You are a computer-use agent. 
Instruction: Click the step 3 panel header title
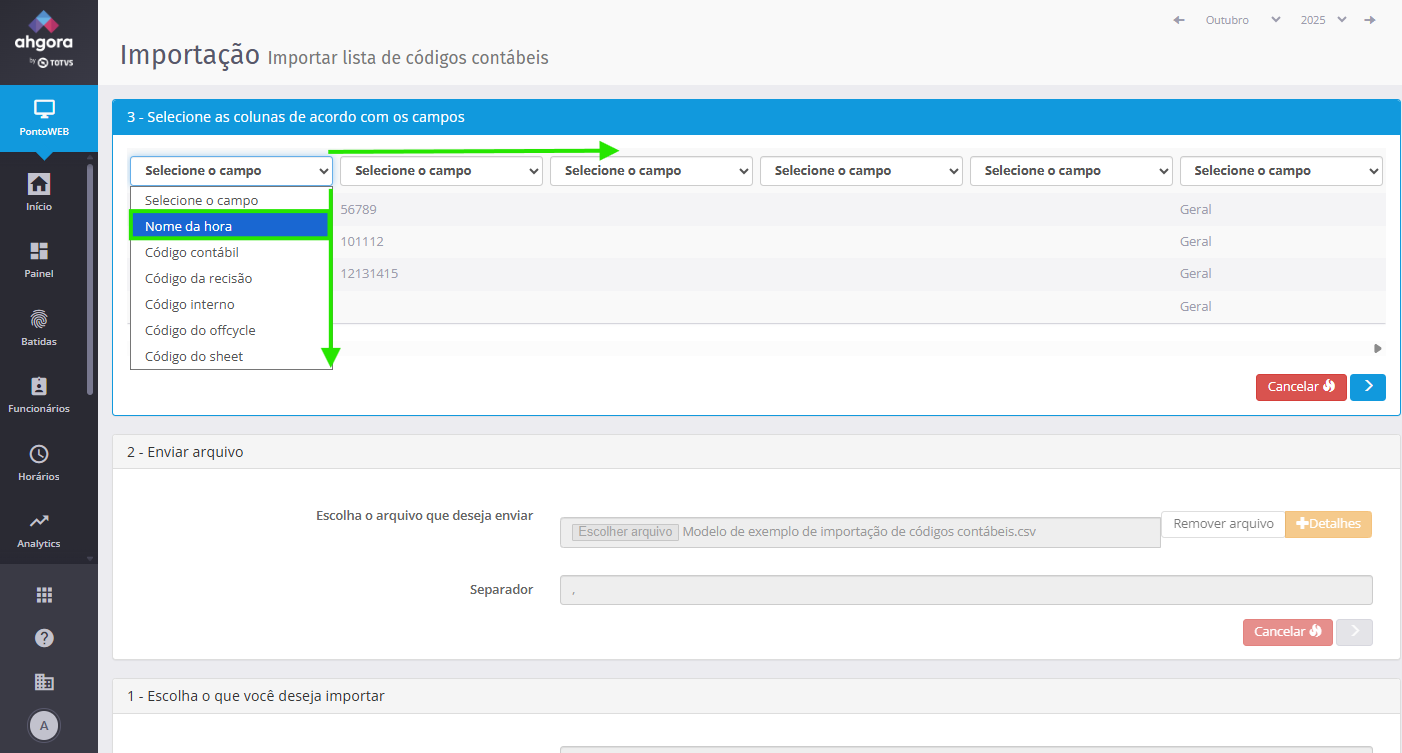pyautogui.click(x=296, y=117)
